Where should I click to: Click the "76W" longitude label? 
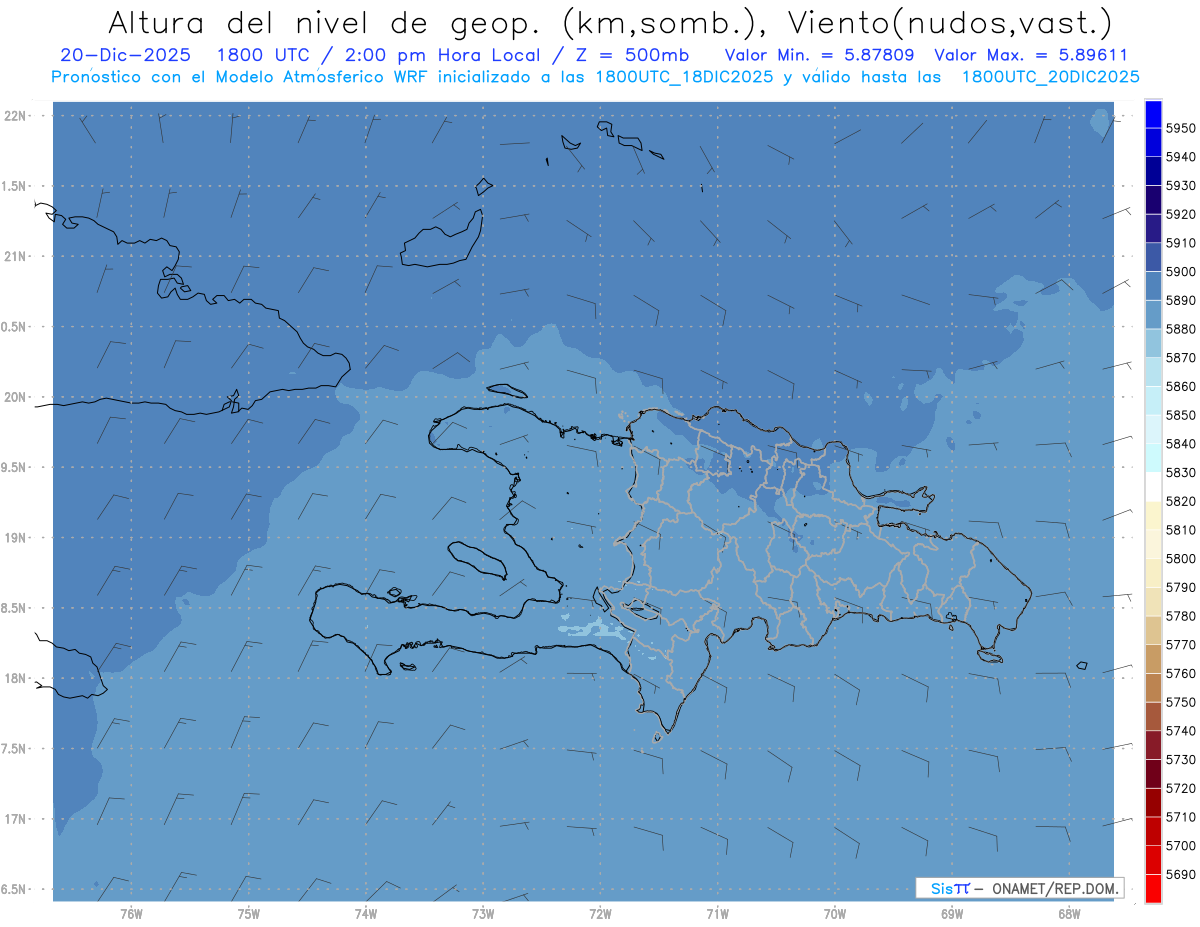131,914
